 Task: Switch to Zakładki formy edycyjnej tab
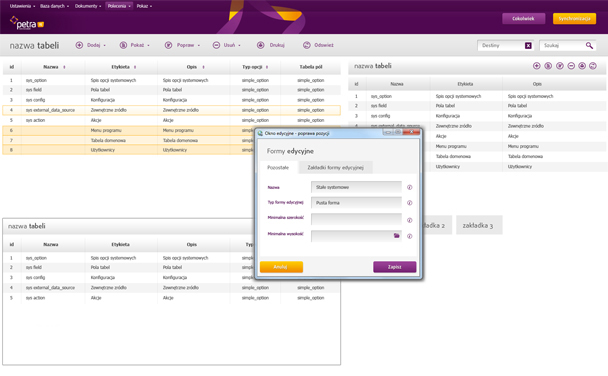(335, 167)
